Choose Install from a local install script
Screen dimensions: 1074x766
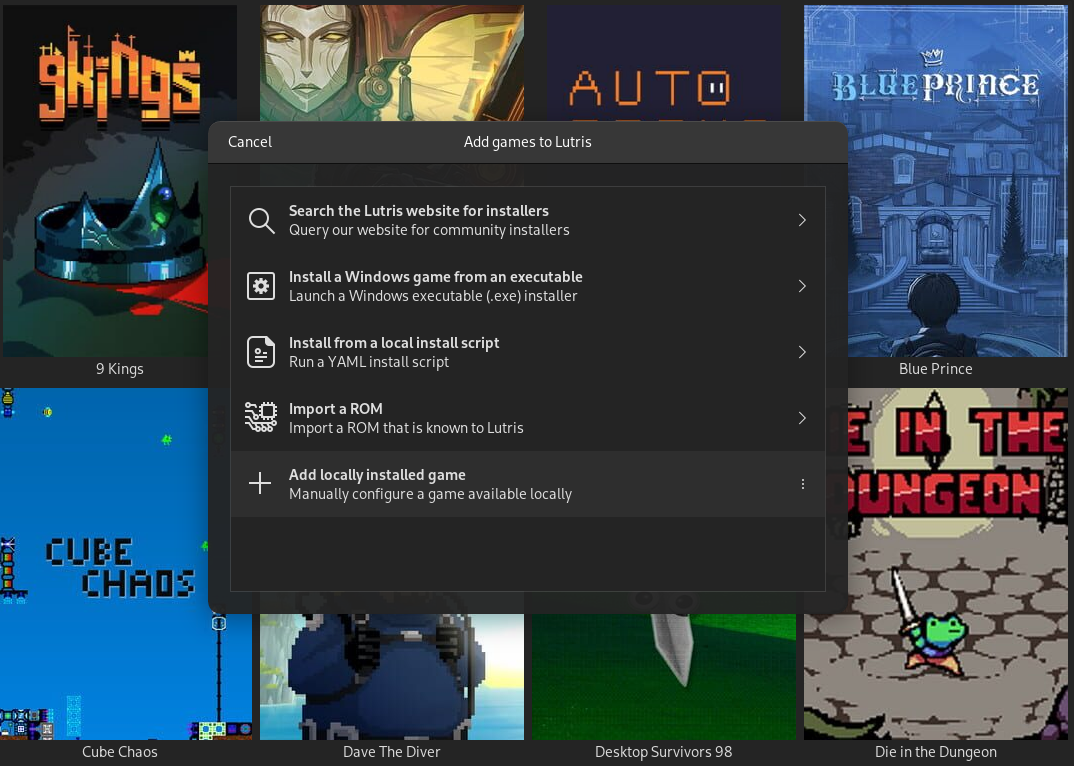click(x=527, y=352)
